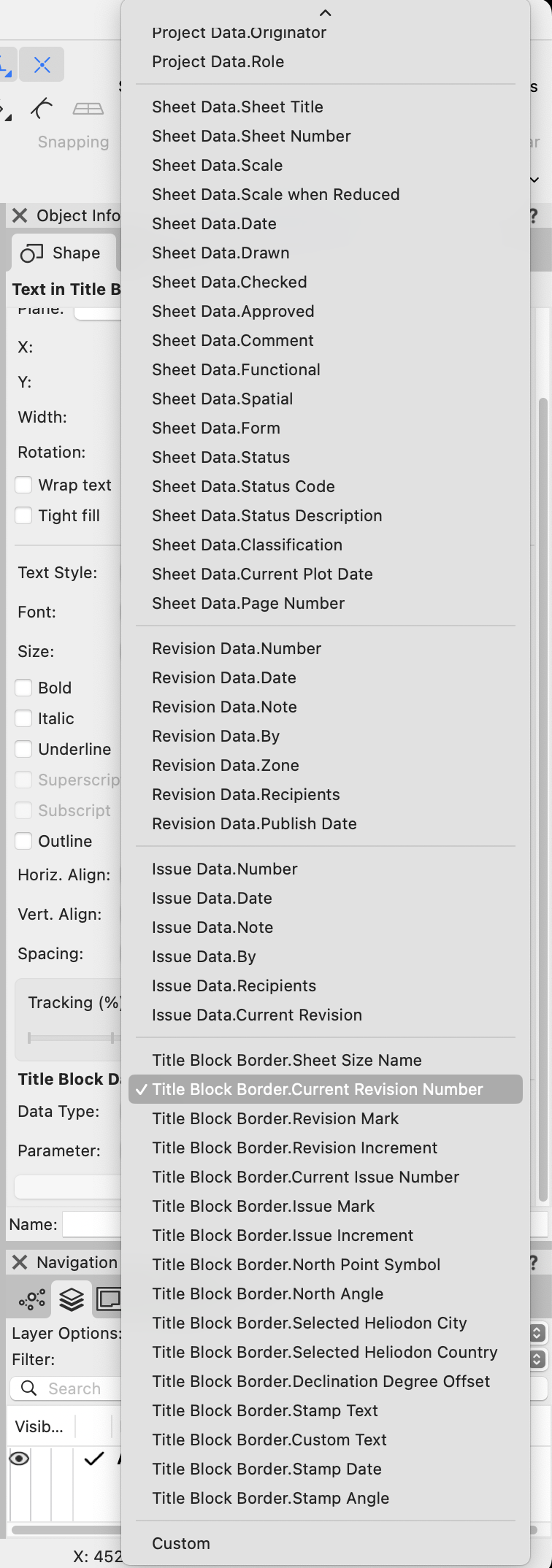Click the Help button on the Navigation palette

(534, 1262)
